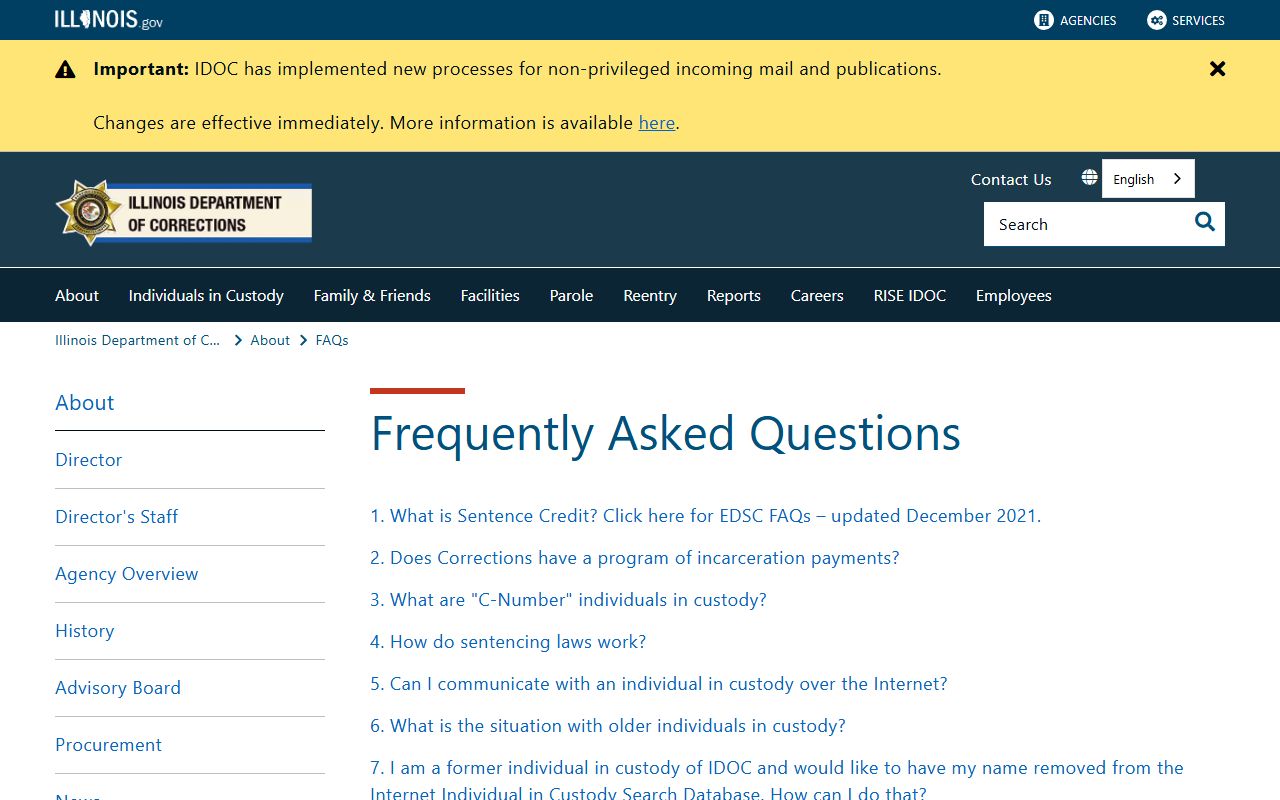Screen dimensions: 1280x800
Task: Dismiss the yellow alert banner
Action: pyautogui.click(x=1217, y=69)
